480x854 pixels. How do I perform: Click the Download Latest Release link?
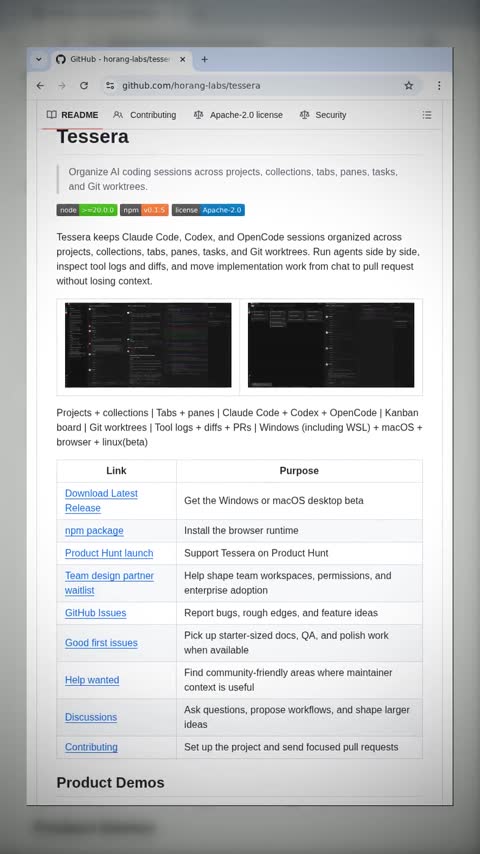click(101, 501)
